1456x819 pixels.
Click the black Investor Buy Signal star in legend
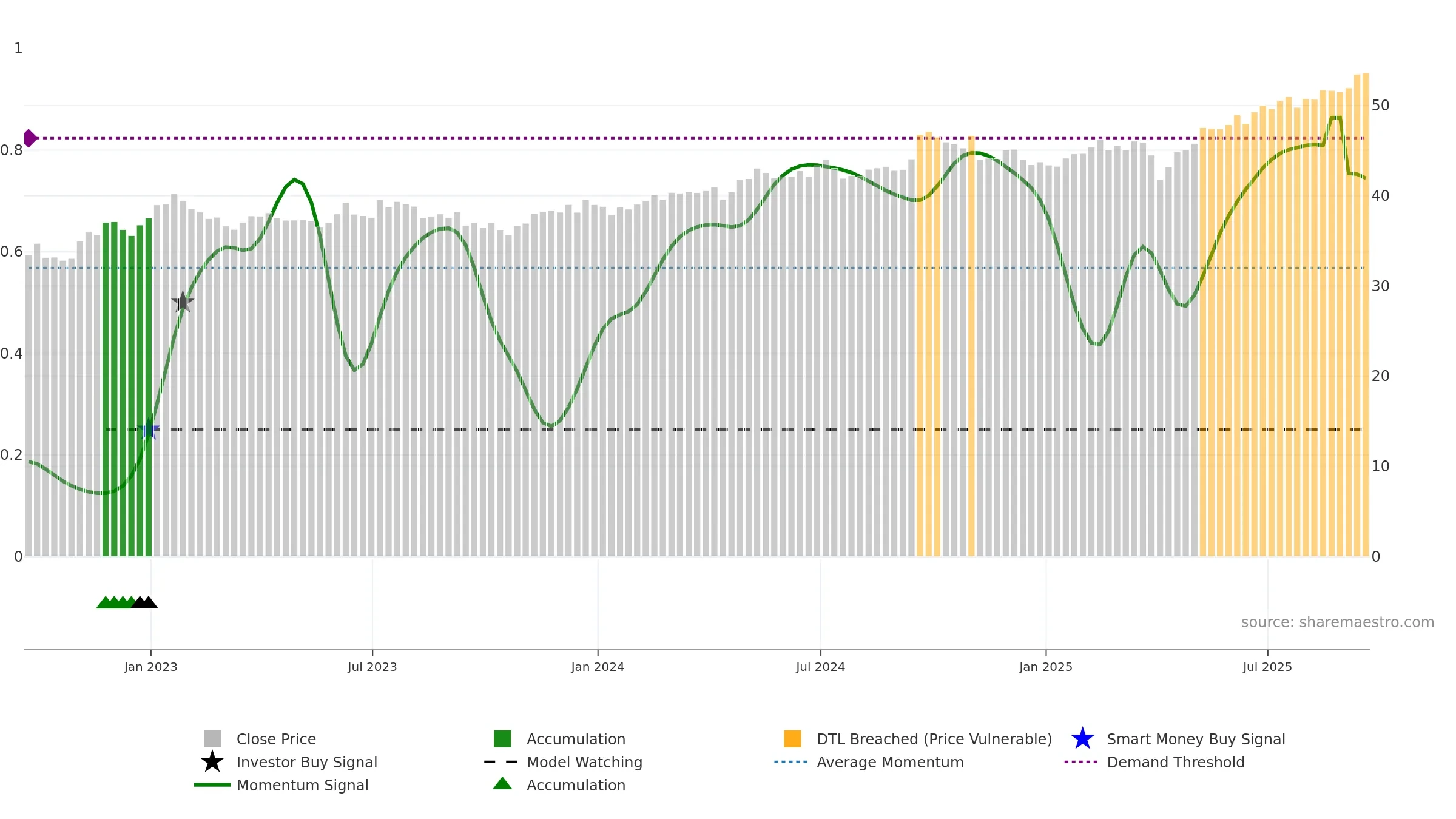coord(212,762)
